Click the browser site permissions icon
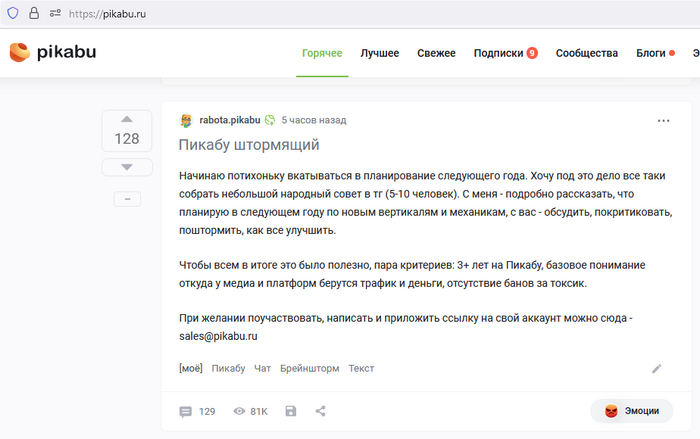 click(x=55, y=13)
